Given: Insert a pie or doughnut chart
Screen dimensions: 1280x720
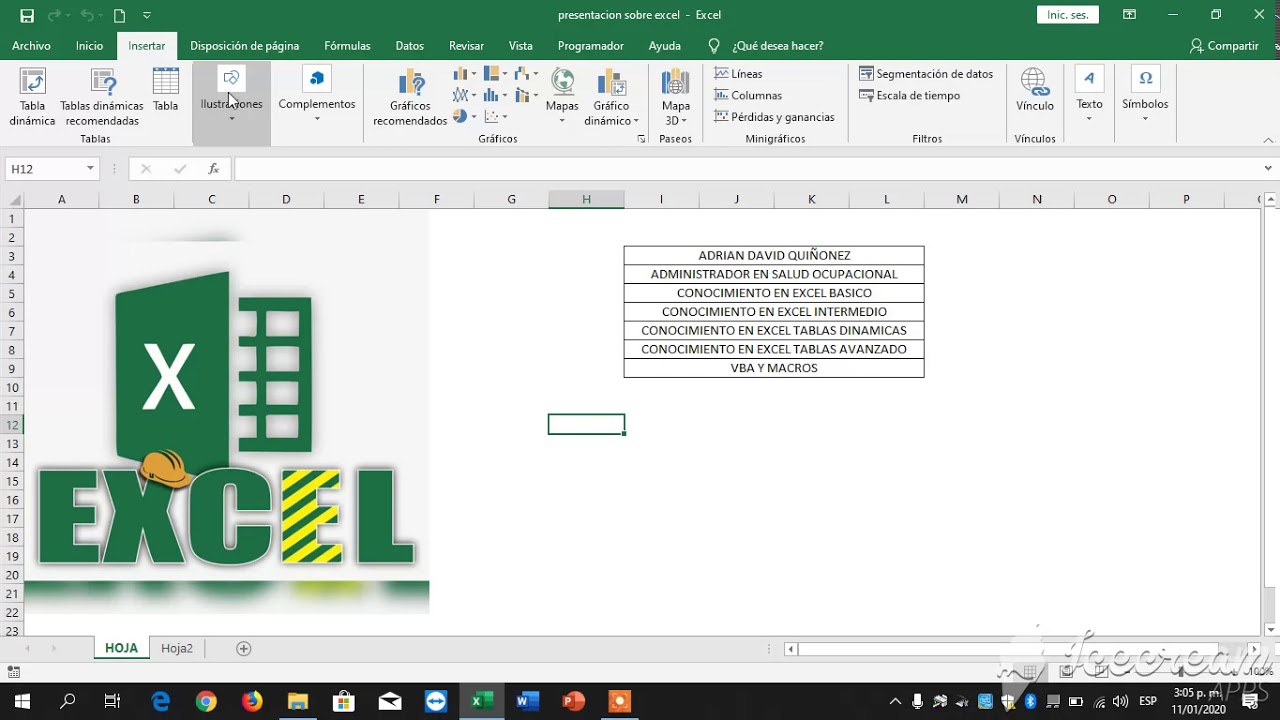Looking at the screenshot, I should [x=464, y=116].
